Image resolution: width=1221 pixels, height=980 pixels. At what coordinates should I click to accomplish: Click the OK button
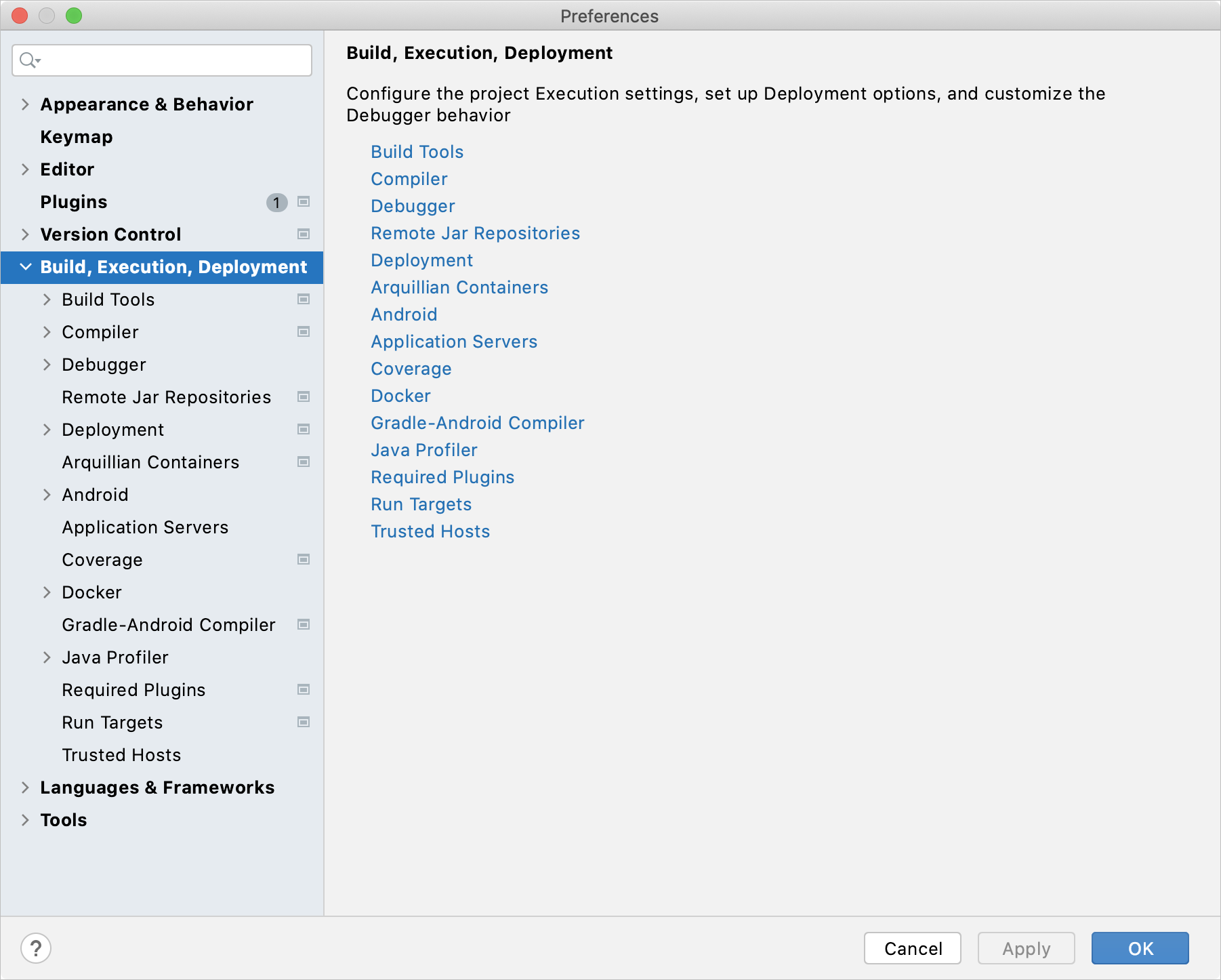(1140, 948)
